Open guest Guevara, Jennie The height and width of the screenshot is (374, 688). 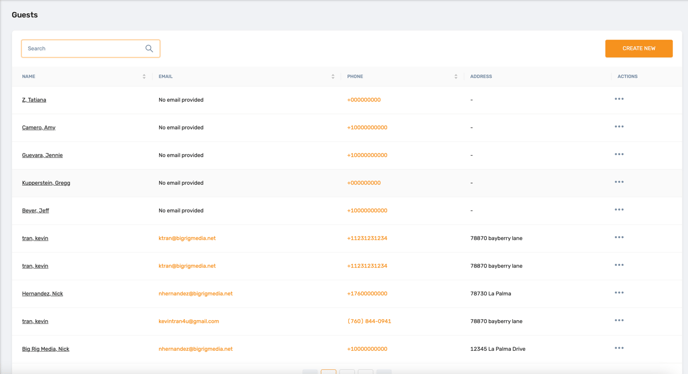(42, 155)
